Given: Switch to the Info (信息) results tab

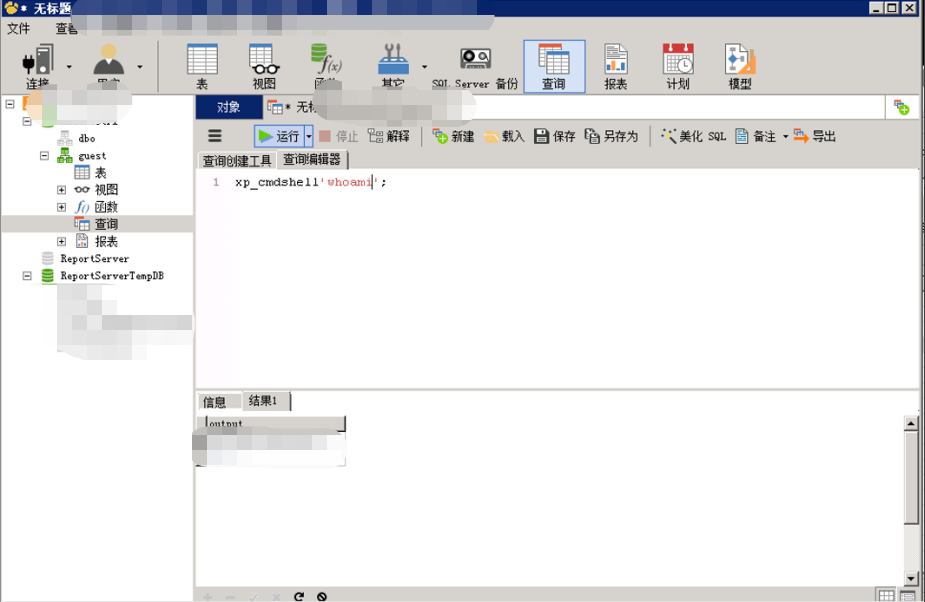Looking at the screenshot, I should [x=215, y=402].
